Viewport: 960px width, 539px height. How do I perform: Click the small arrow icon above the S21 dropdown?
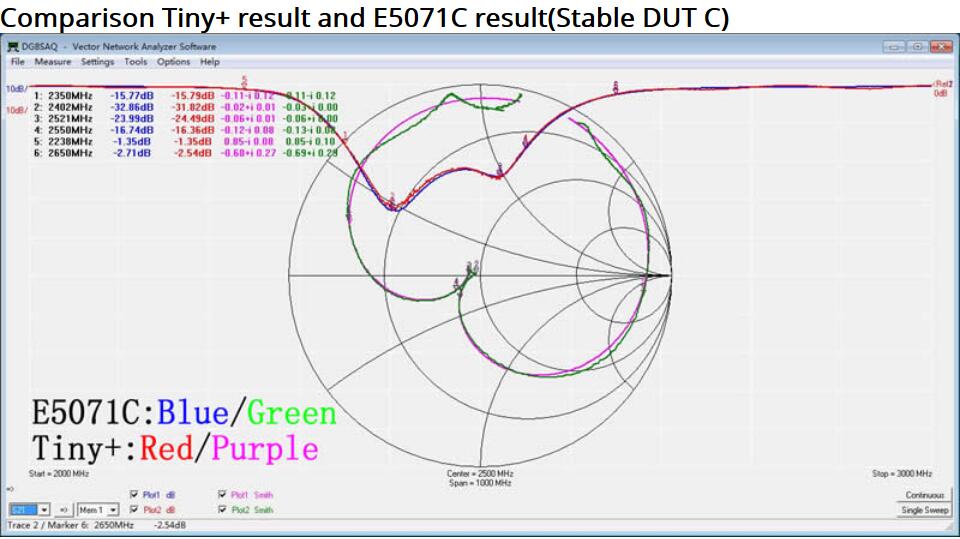pyautogui.click(x=10, y=489)
